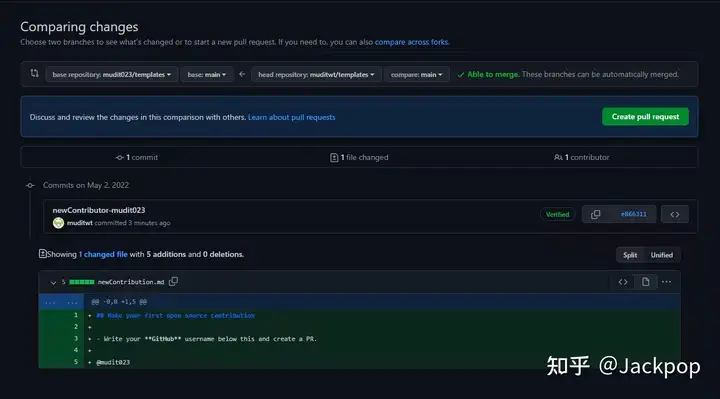Click the compare across forks link
The height and width of the screenshot is (399, 720).
(x=412, y=42)
